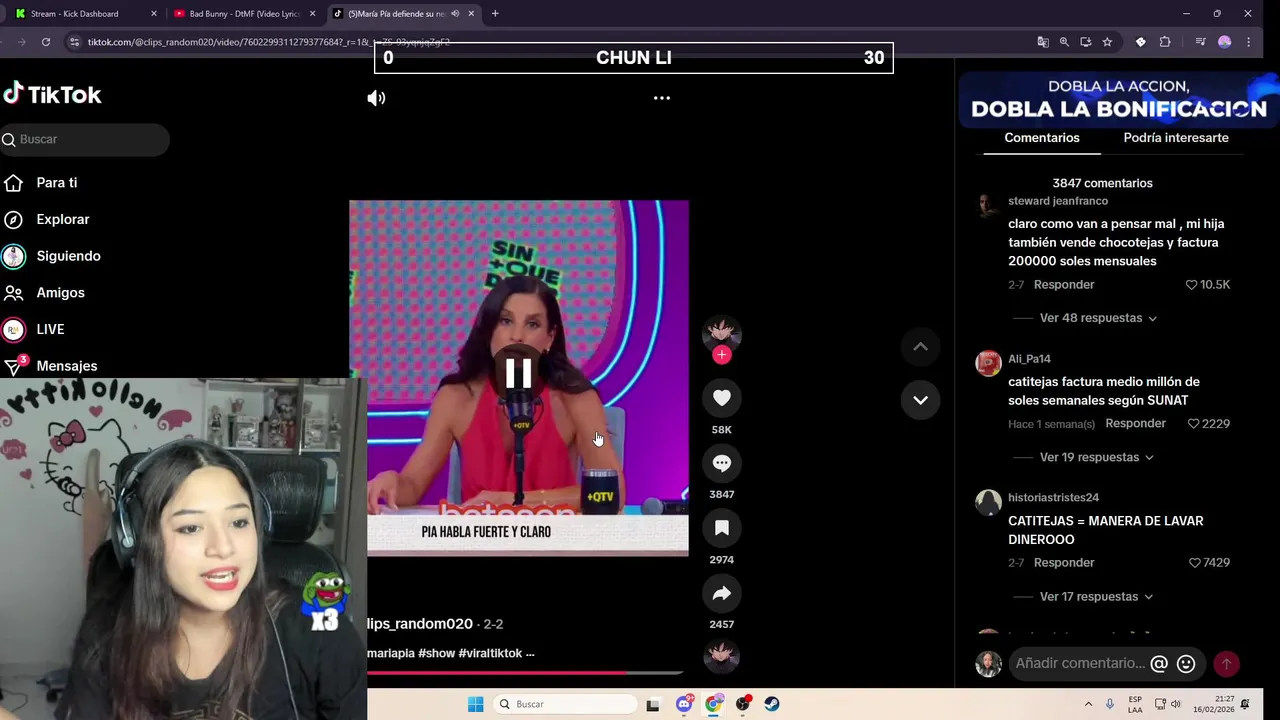This screenshot has height=720, width=1280.
Task: Open Windows Start menu
Action: tap(476, 704)
